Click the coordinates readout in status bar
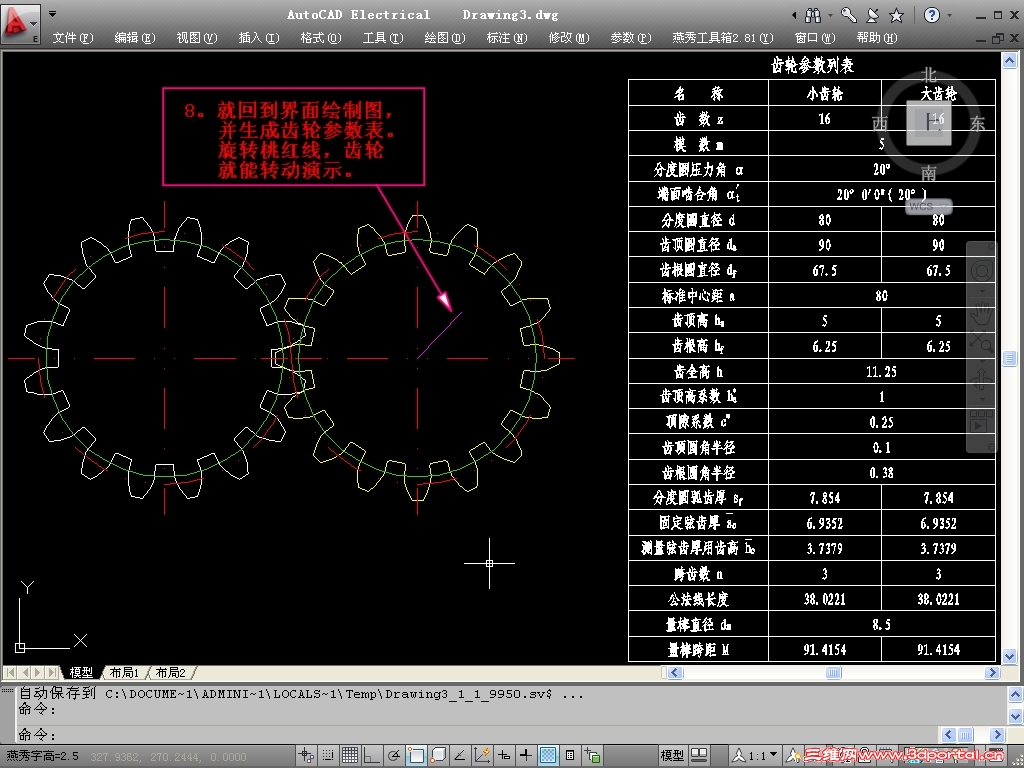The image size is (1024, 768). pyautogui.click(x=168, y=756)
